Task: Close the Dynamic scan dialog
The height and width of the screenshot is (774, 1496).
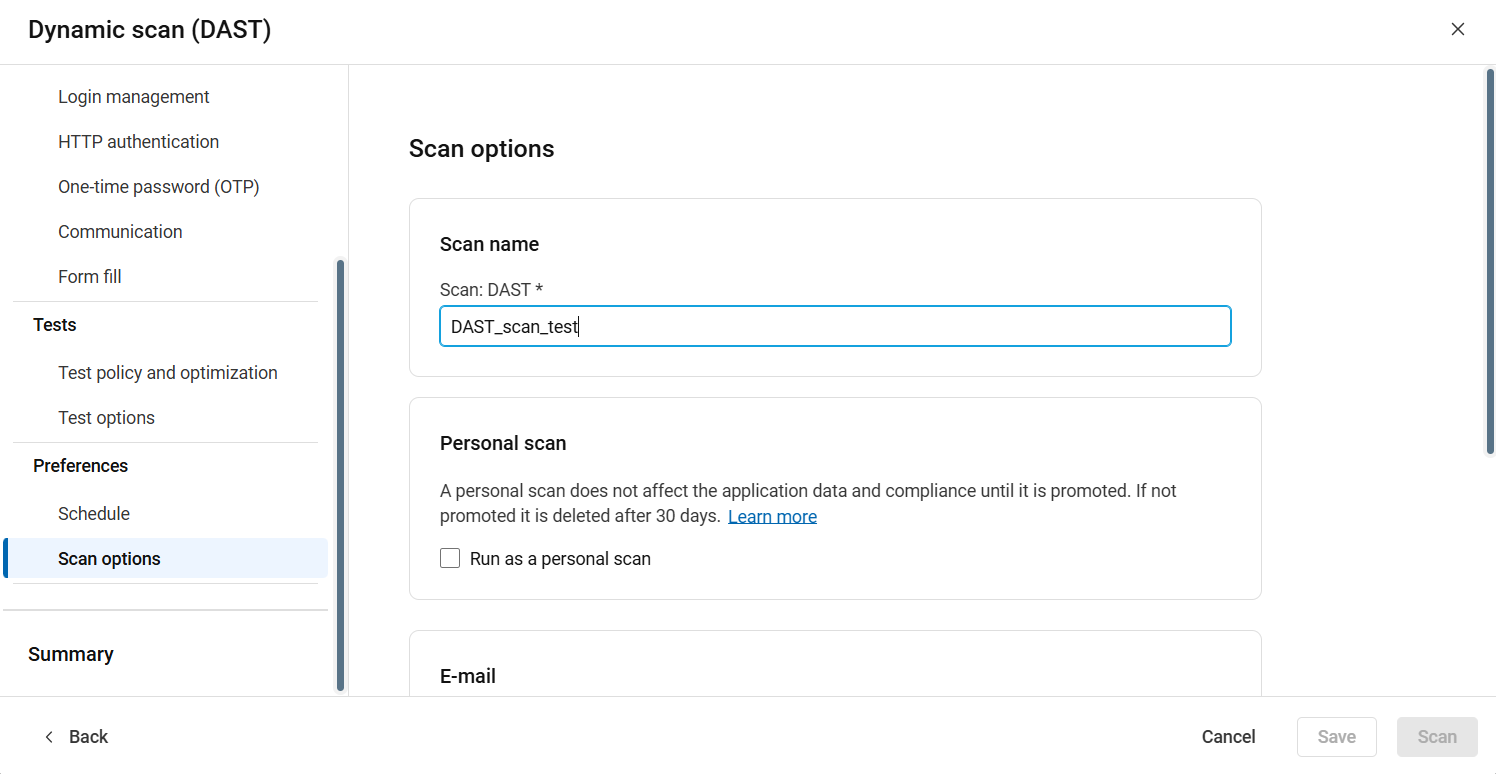Action: tap(1458, 29)
